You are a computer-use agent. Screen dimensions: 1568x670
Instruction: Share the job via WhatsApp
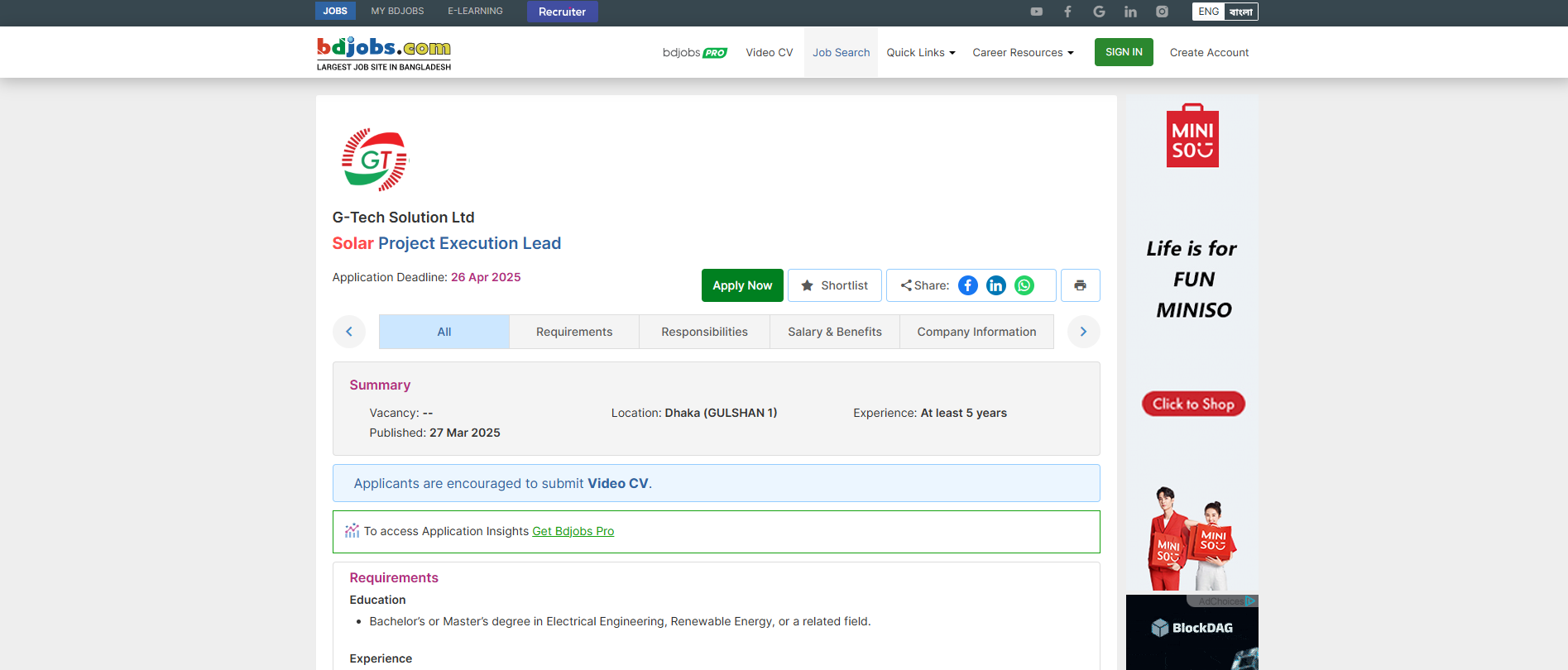1024,285
